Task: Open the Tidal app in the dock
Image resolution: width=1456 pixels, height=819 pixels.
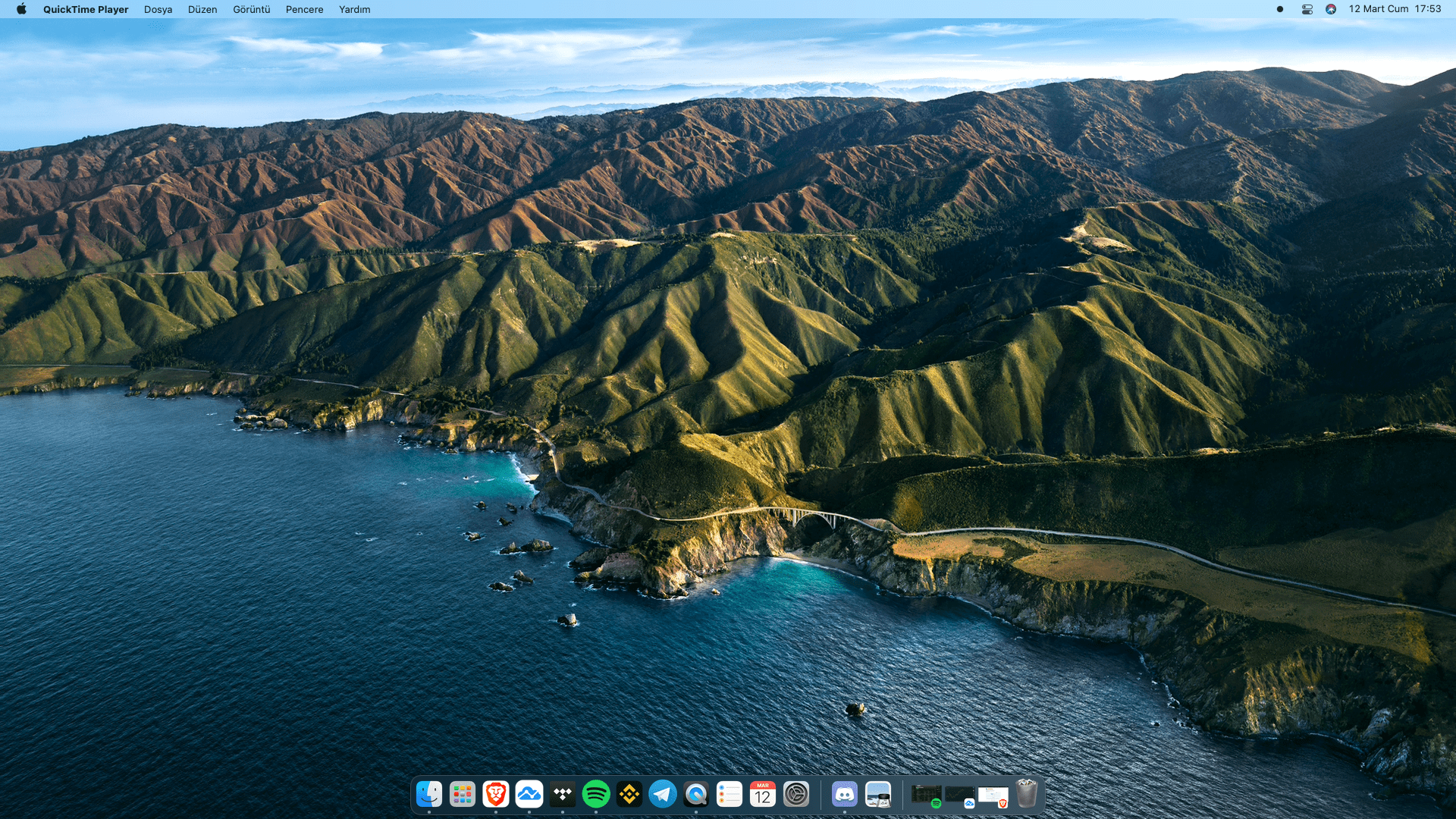Action: 563,794
